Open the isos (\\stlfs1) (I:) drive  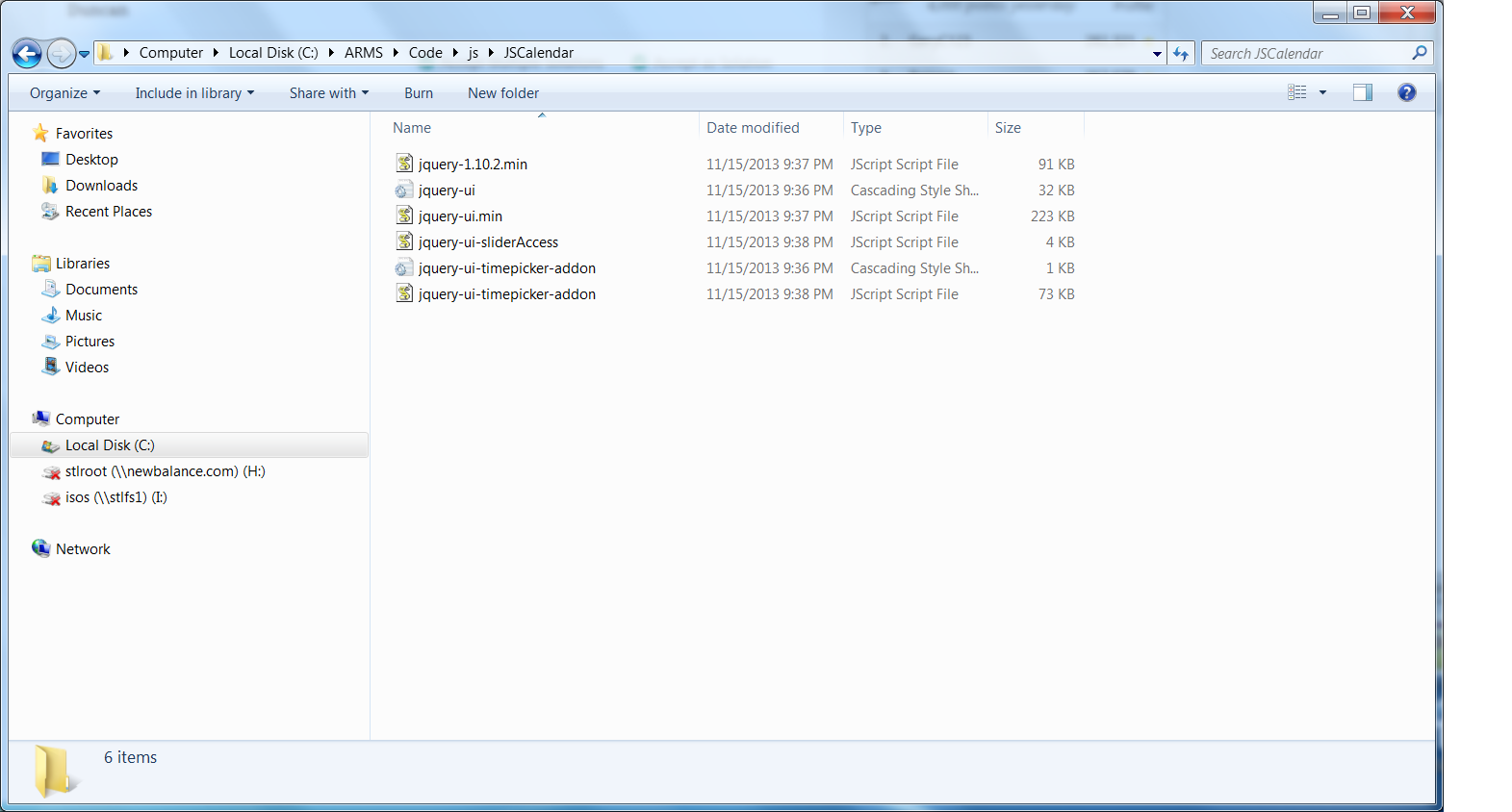click(115, 497)
